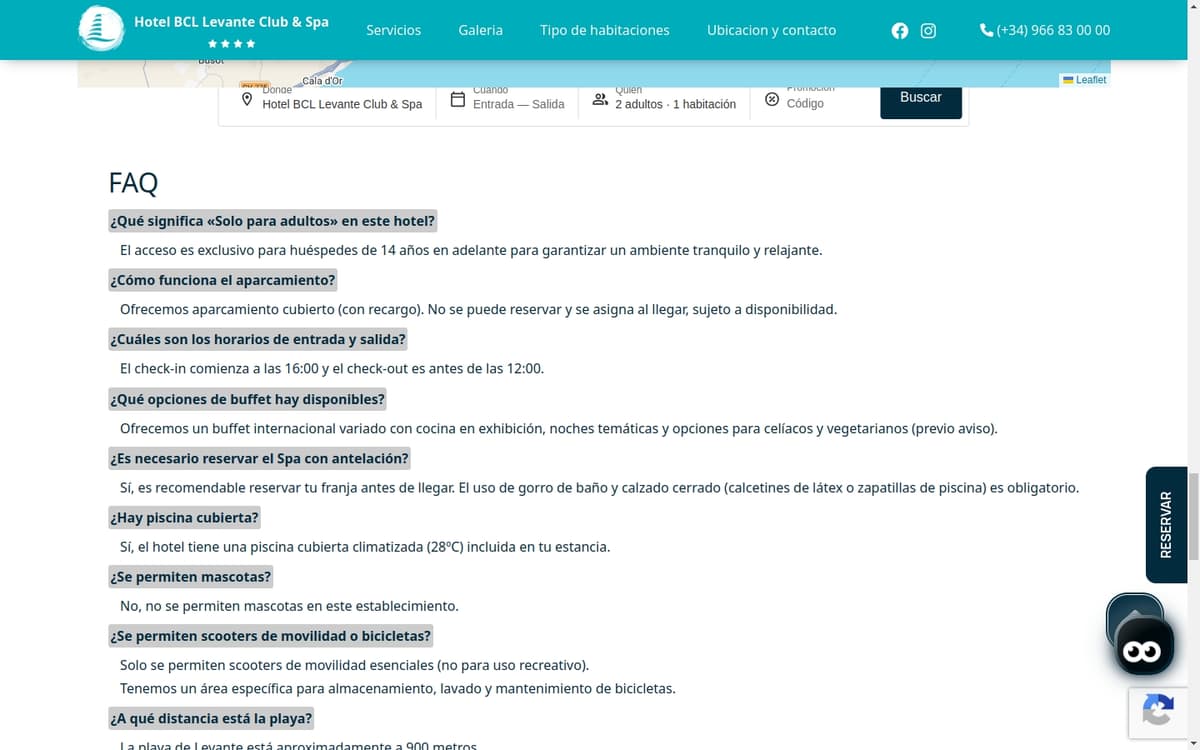Image resolution: width=1200 pixels, height=750 pixels.
Task: Expand ¿Cómo funciona el aparcamiento?
Action: tap(223, 280)
